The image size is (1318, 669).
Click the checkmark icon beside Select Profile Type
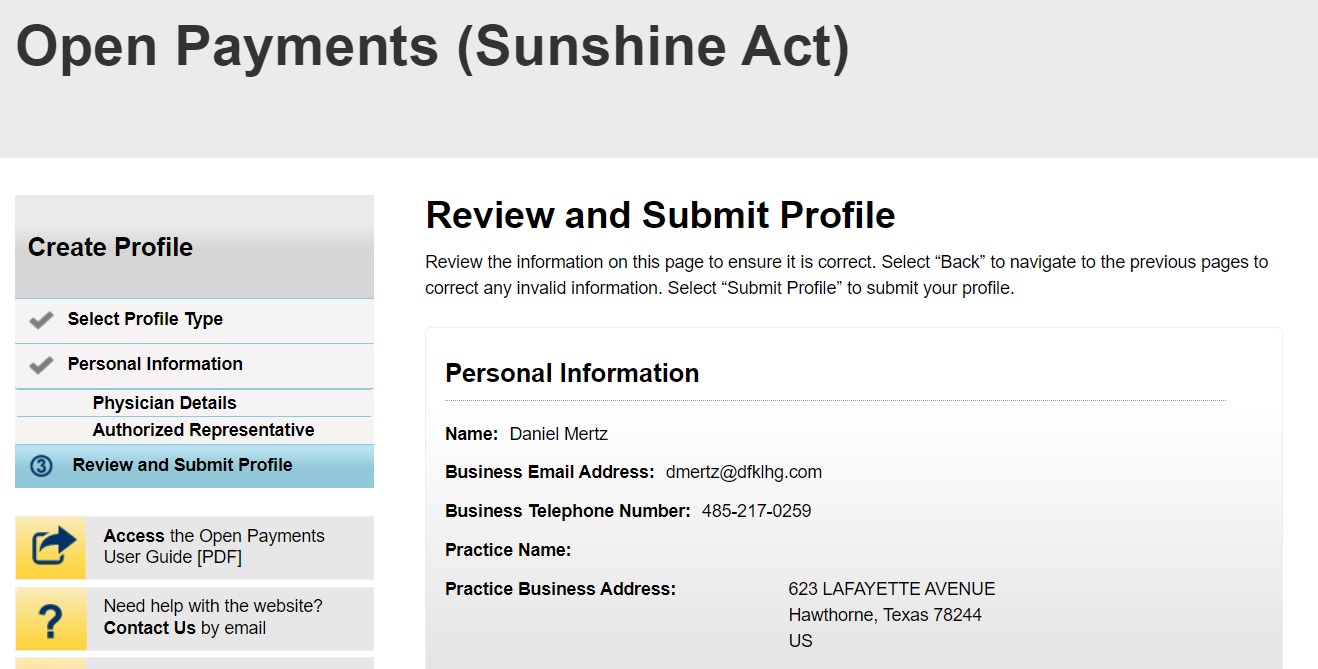pyautogui.click(x=41, y=320)
